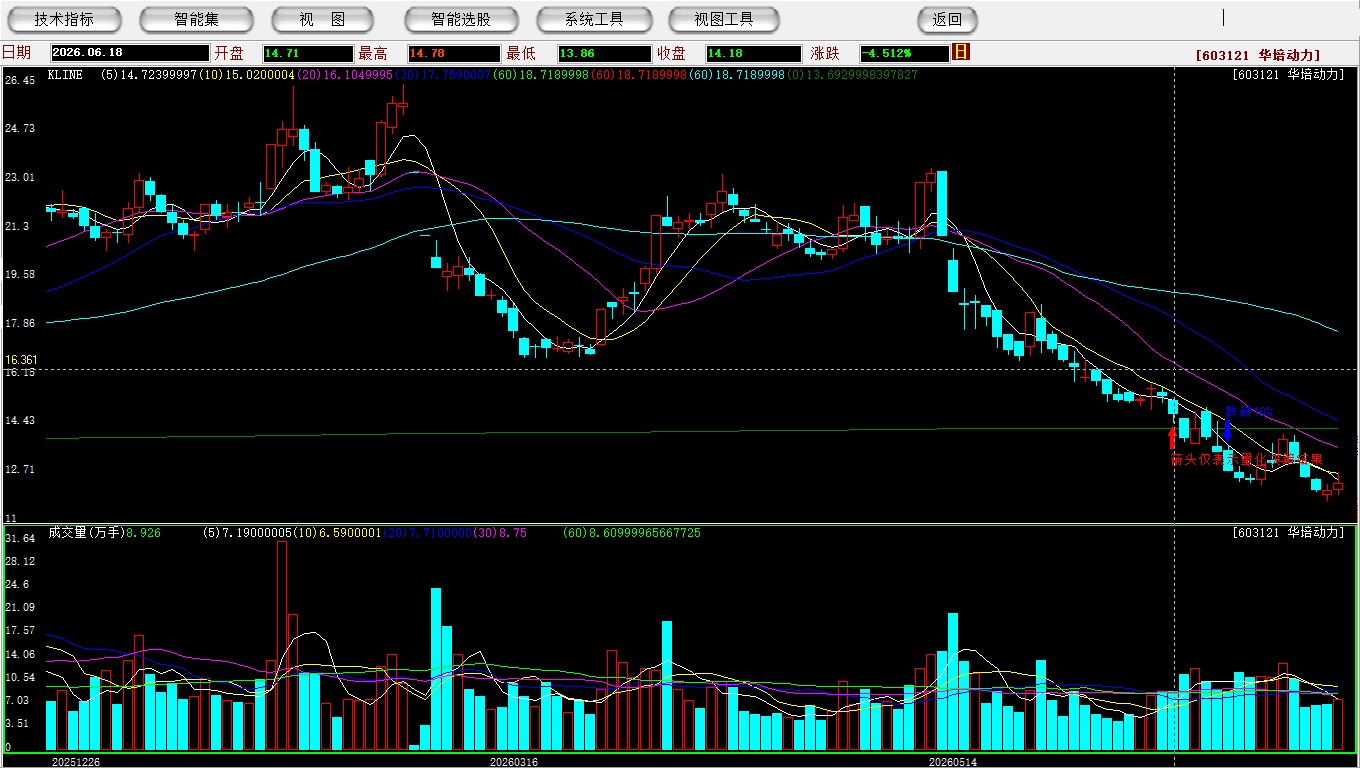
Task: Click date axis label 20251226
Action: tap(76, 762)
